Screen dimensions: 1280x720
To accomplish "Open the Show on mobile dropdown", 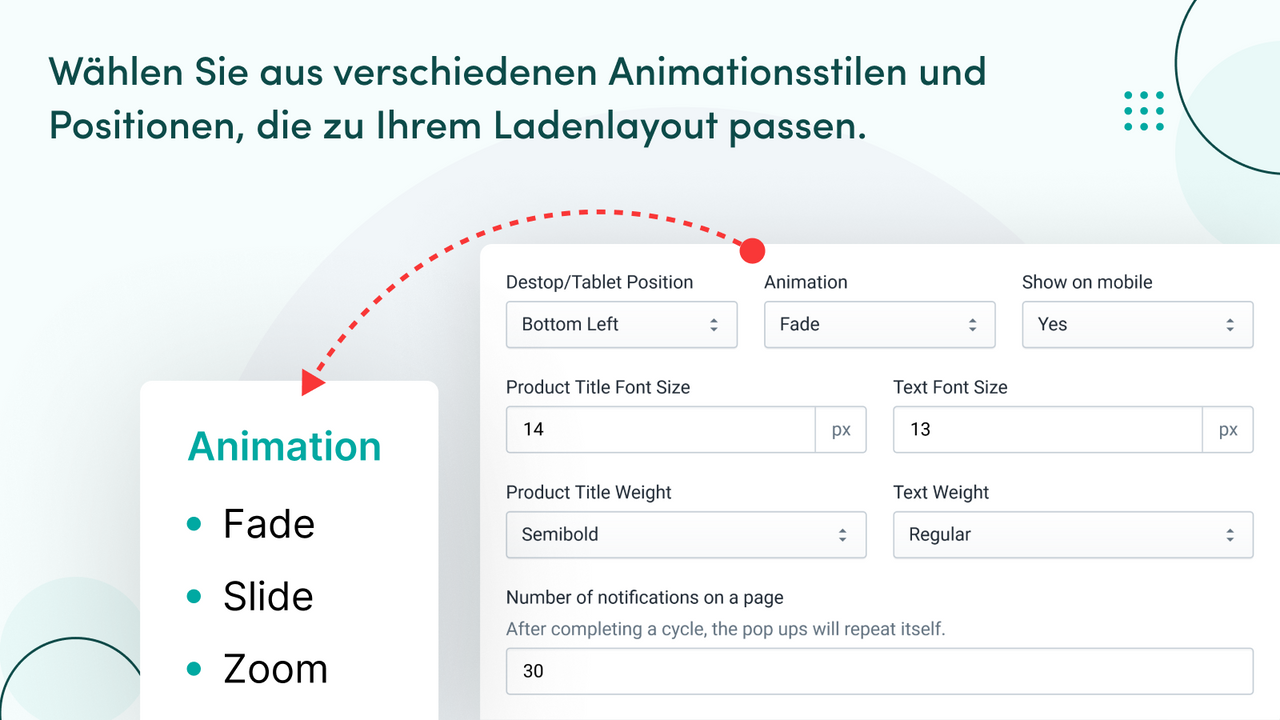I will [x=1137, y=325].
